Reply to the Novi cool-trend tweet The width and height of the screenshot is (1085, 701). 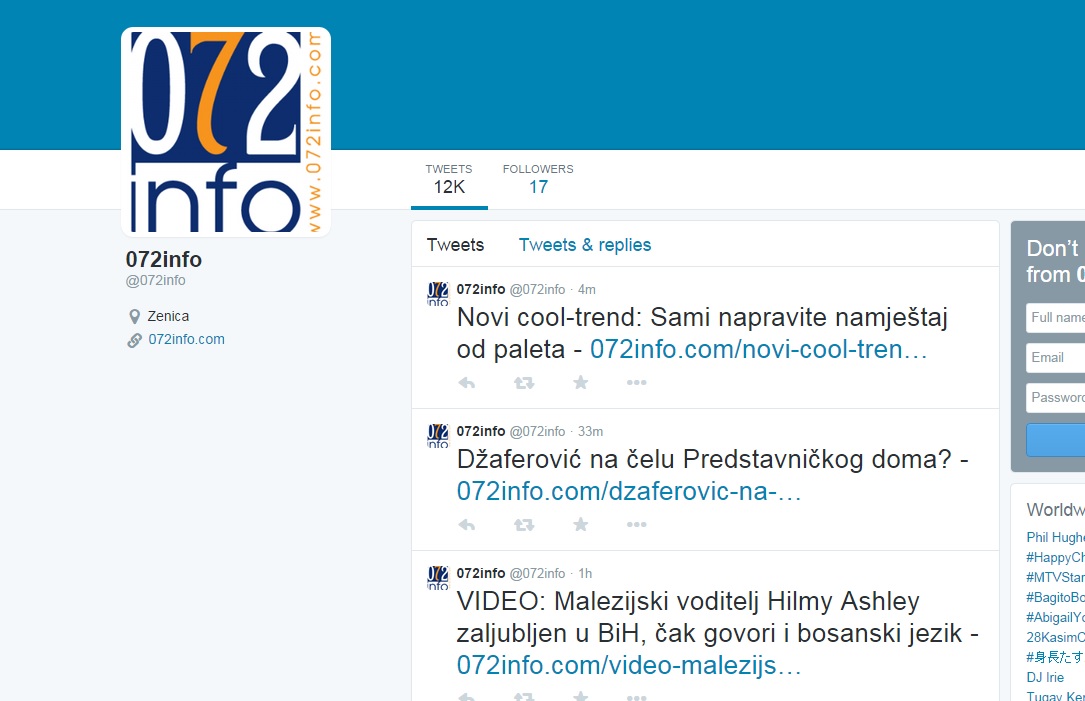[466, 382]
